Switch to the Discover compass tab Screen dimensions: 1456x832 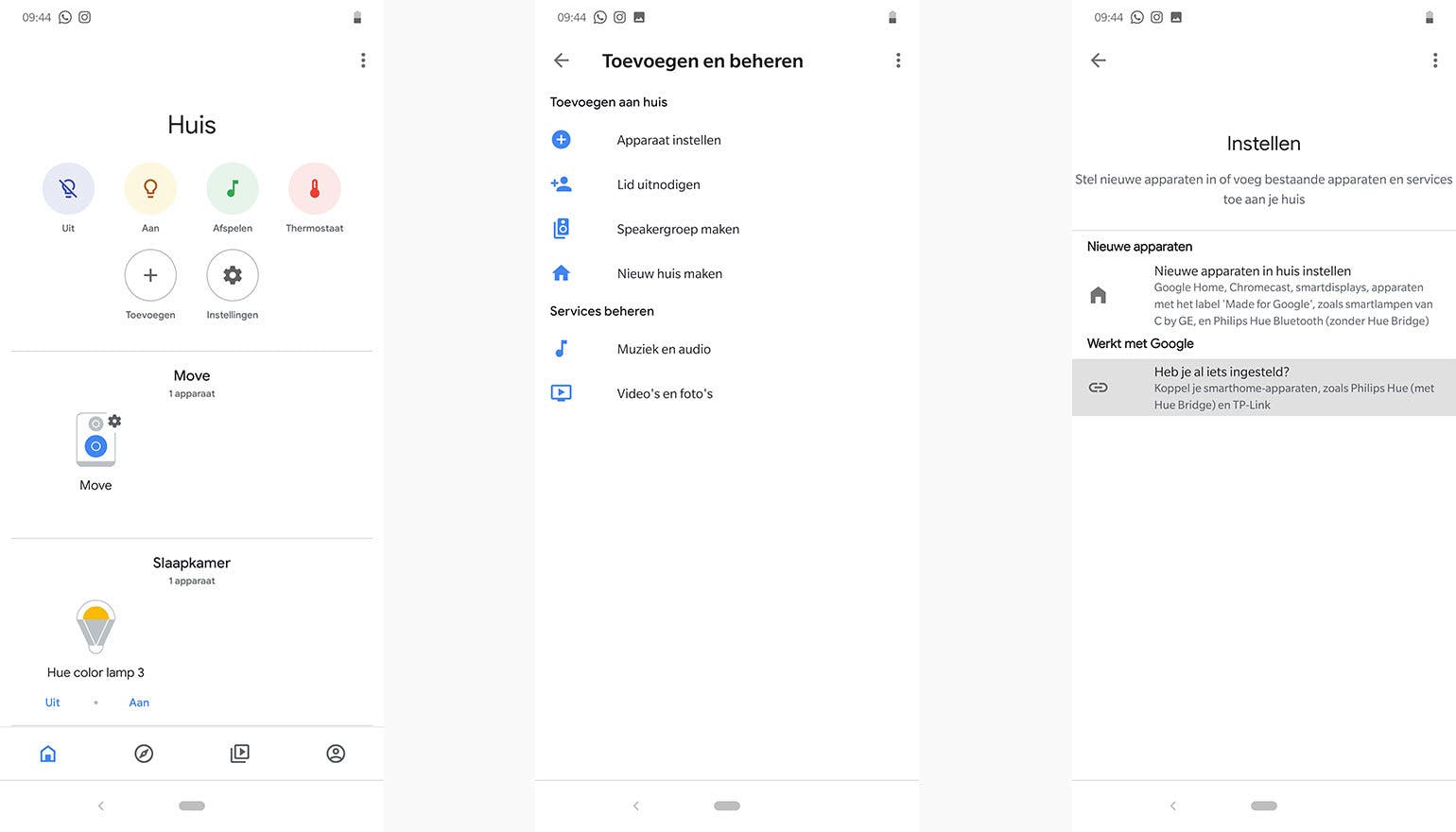pyautogui.click(x=144, y=754)
